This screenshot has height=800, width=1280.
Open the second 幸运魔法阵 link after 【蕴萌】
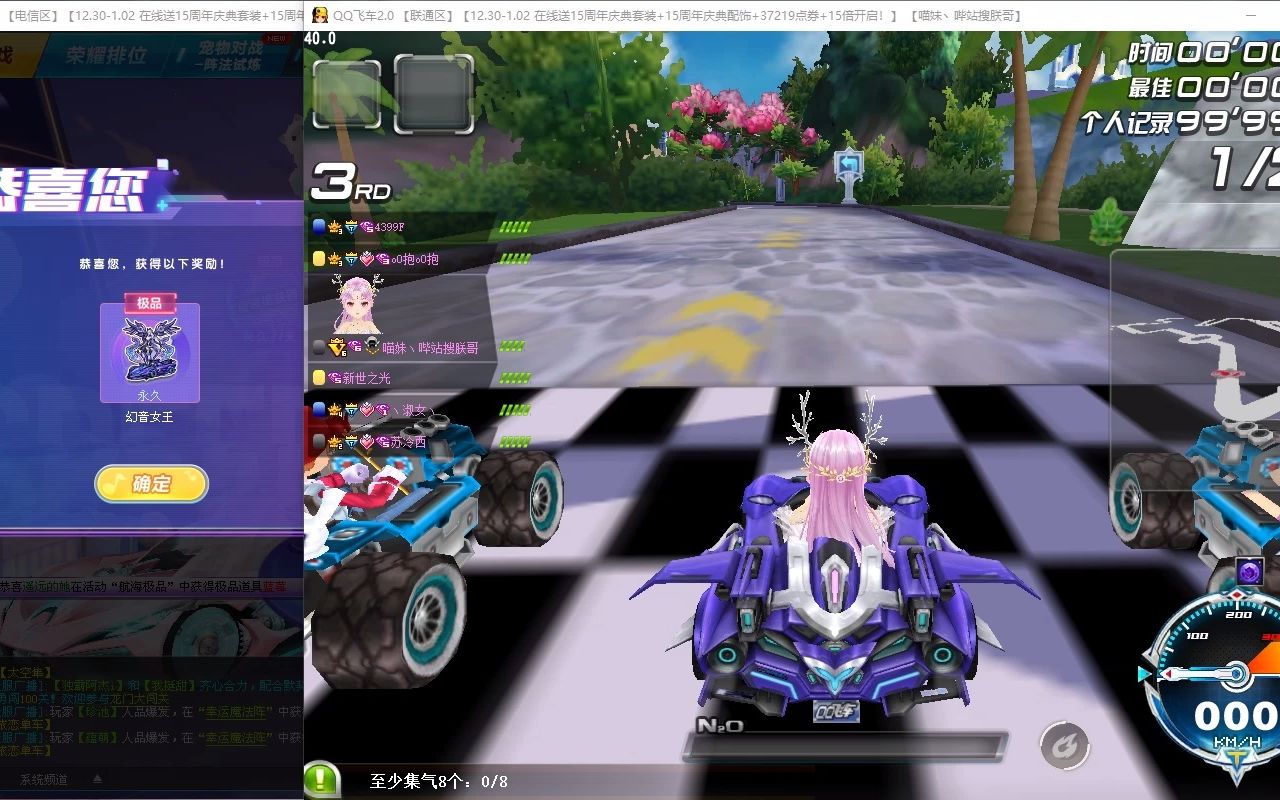[x=238, y=738]
